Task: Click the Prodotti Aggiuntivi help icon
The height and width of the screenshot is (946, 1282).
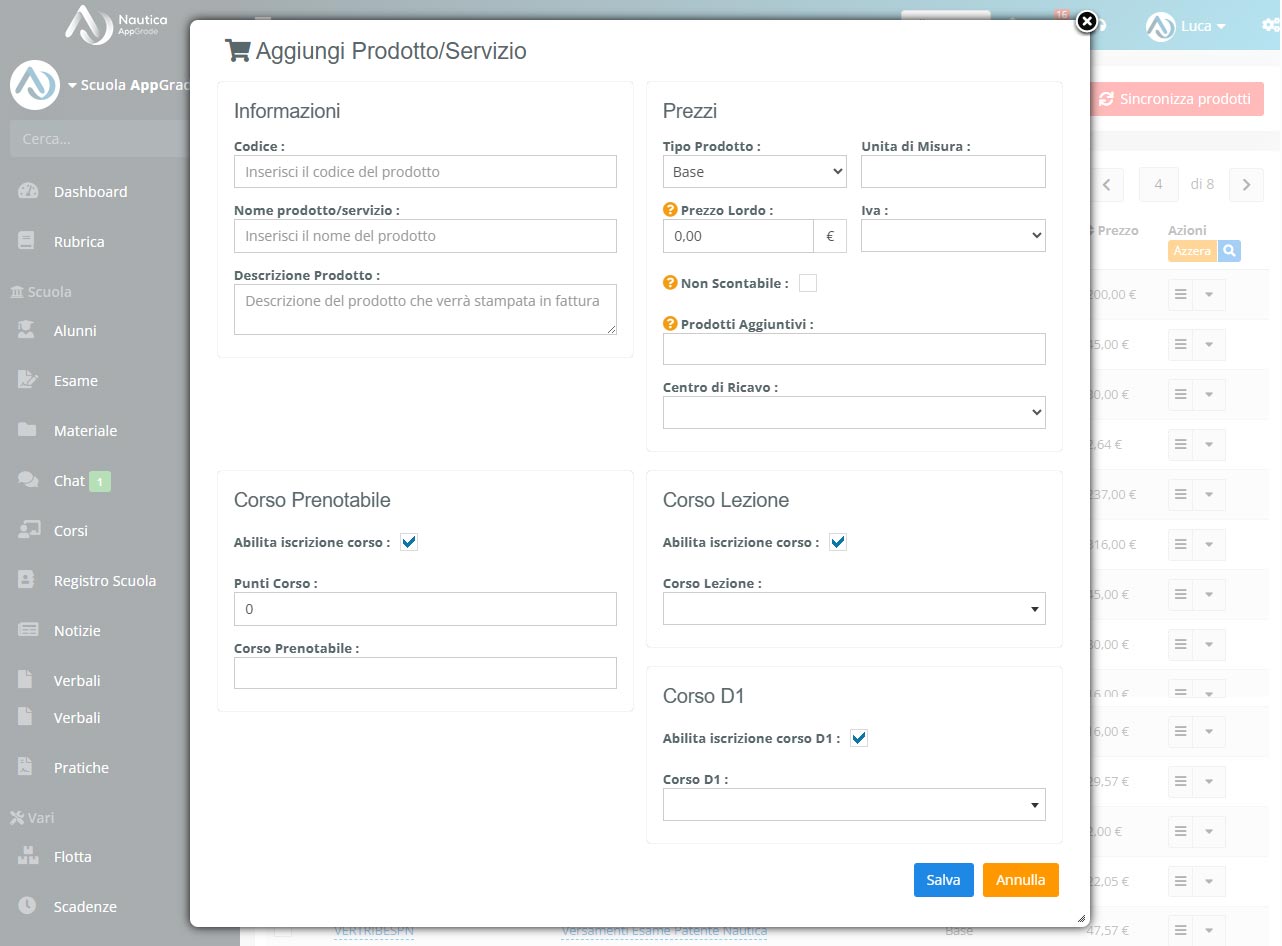Action: [670, 324]
